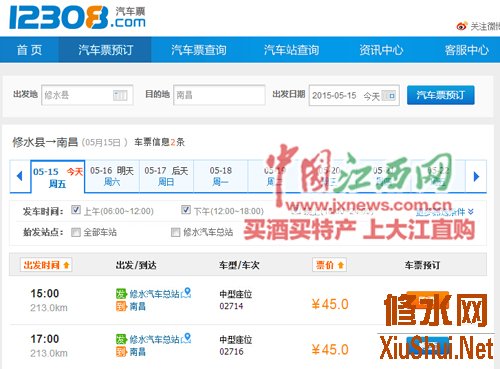This screenshot has height=369, width=500.
Task: Click the blue 汽车票预订 search button
Action: (441, 95)
